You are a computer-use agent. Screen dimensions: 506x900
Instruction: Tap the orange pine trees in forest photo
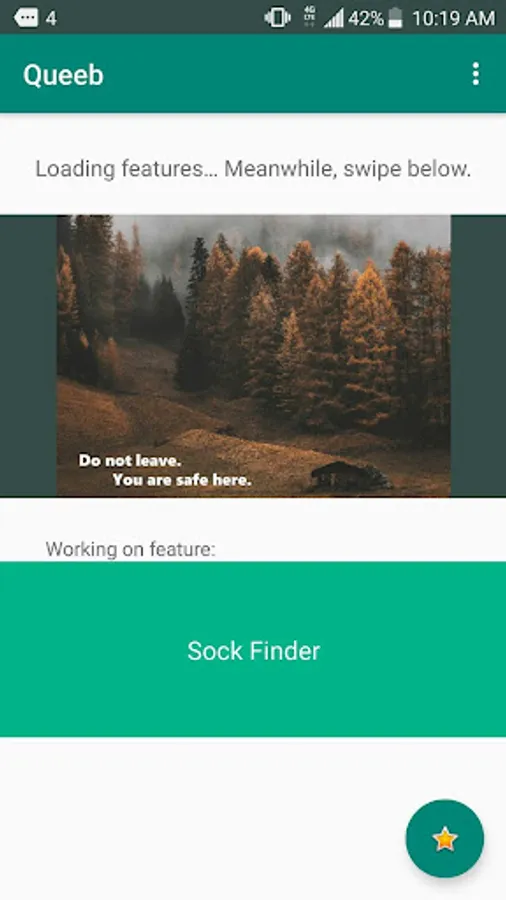click(x=321, y=321)
